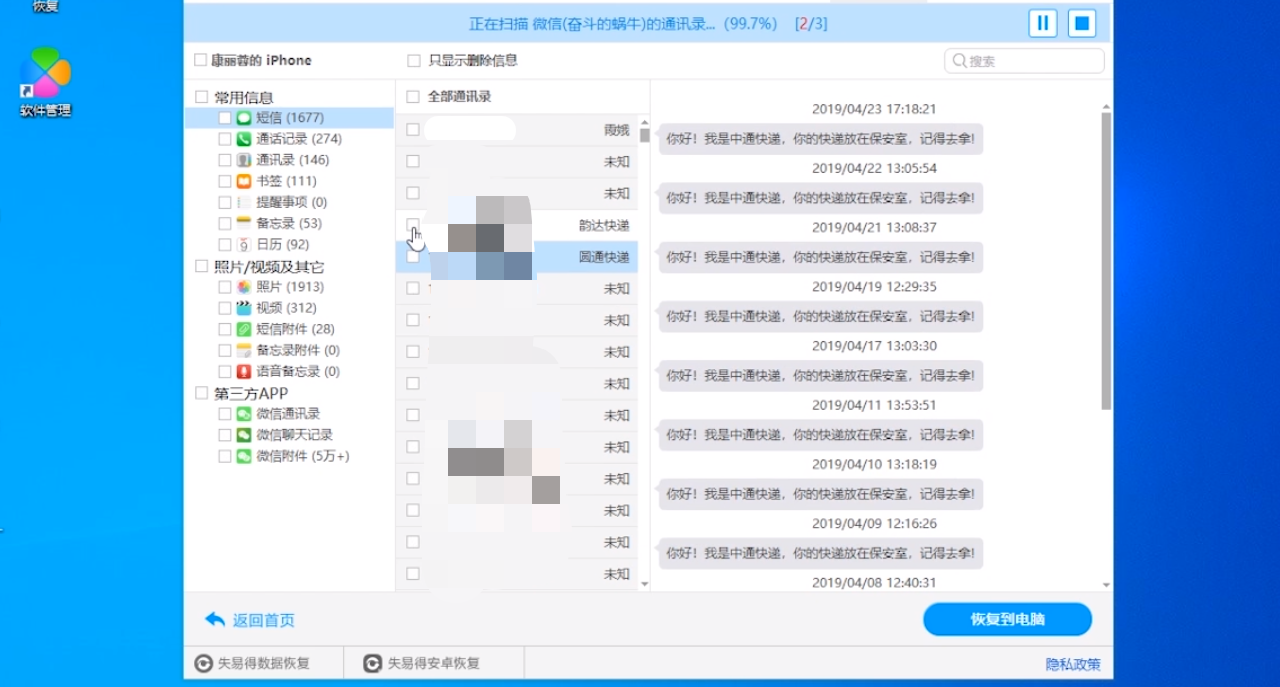The image size is (1280, 687).
Task: Open the 视频 (312) video icon
Action: [244, 308]
